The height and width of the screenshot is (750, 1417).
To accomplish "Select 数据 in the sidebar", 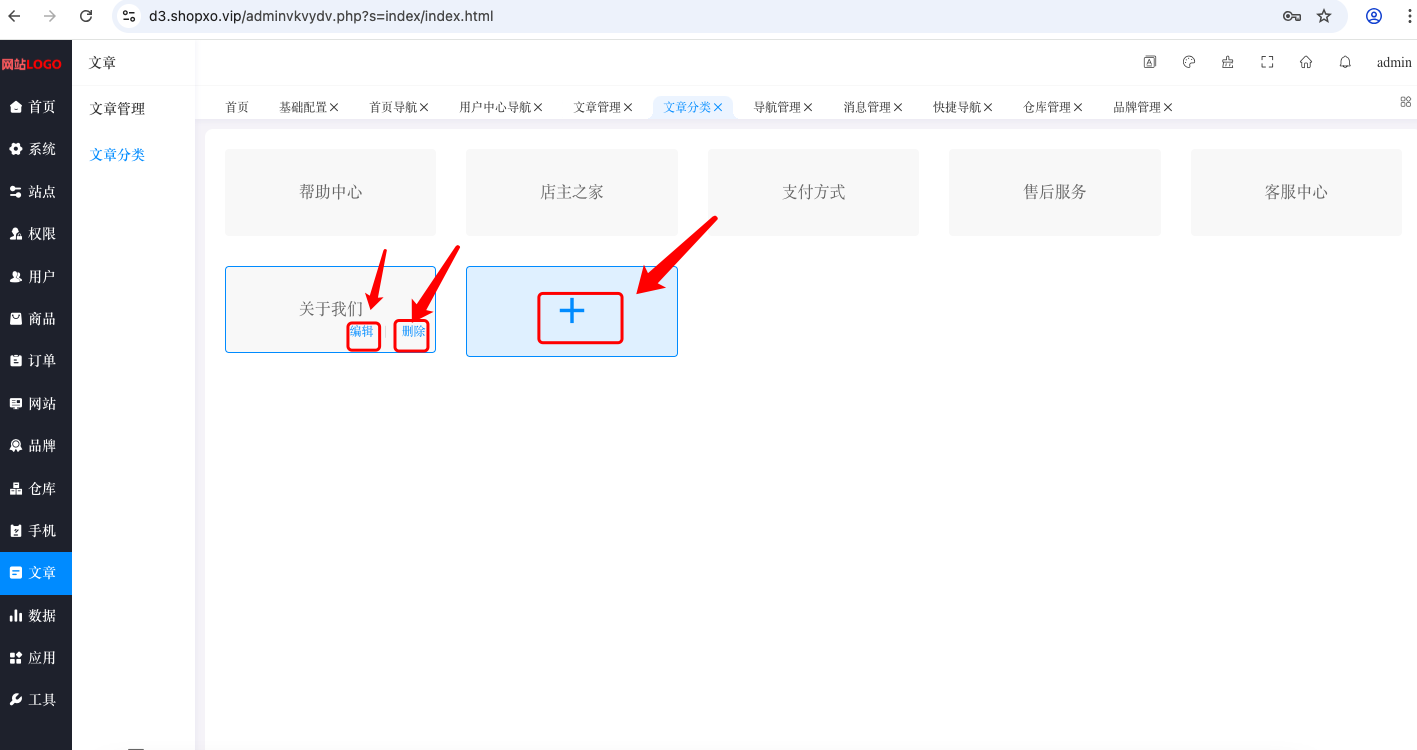I will point(36,615).
